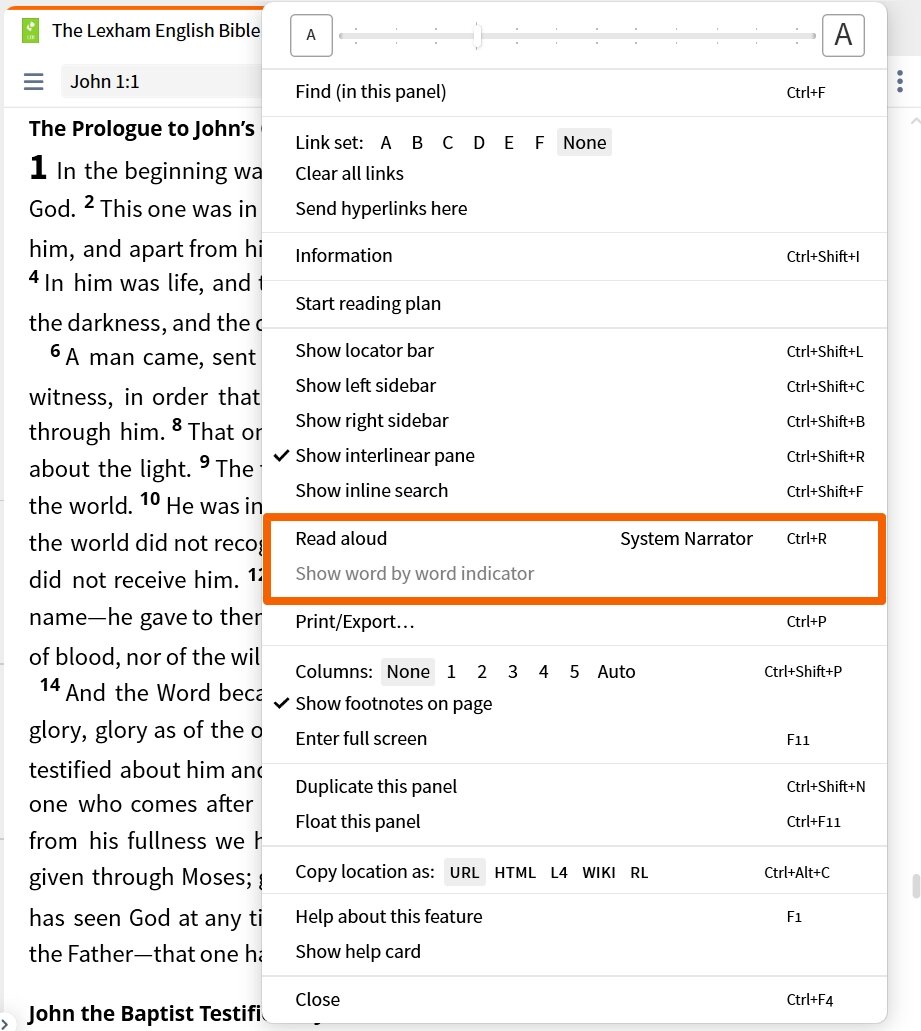Open the System Narrator voice option

click(686, 539)
